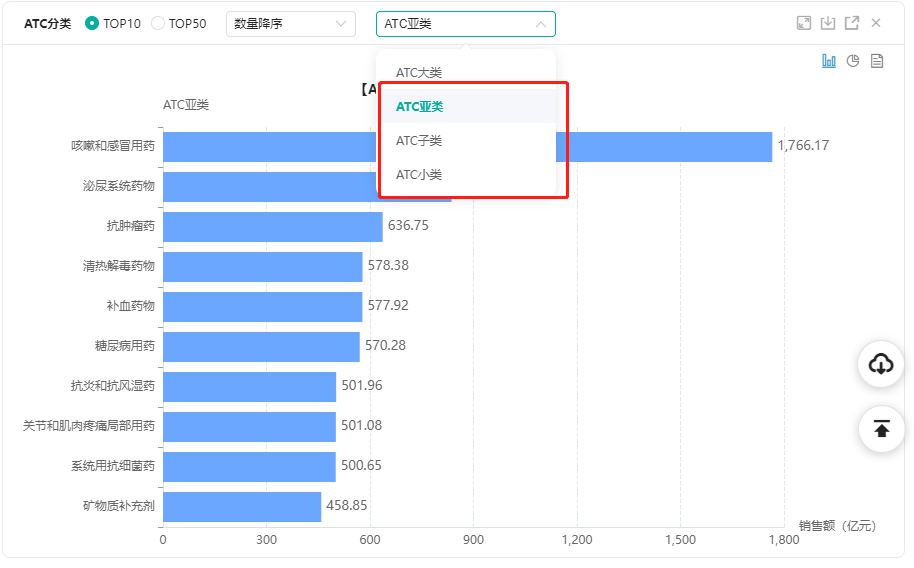Switch to bar chart view
Image resolution: width=914 pixels, height=568 pixels.
pyautogui.click(x=829, y=61)
